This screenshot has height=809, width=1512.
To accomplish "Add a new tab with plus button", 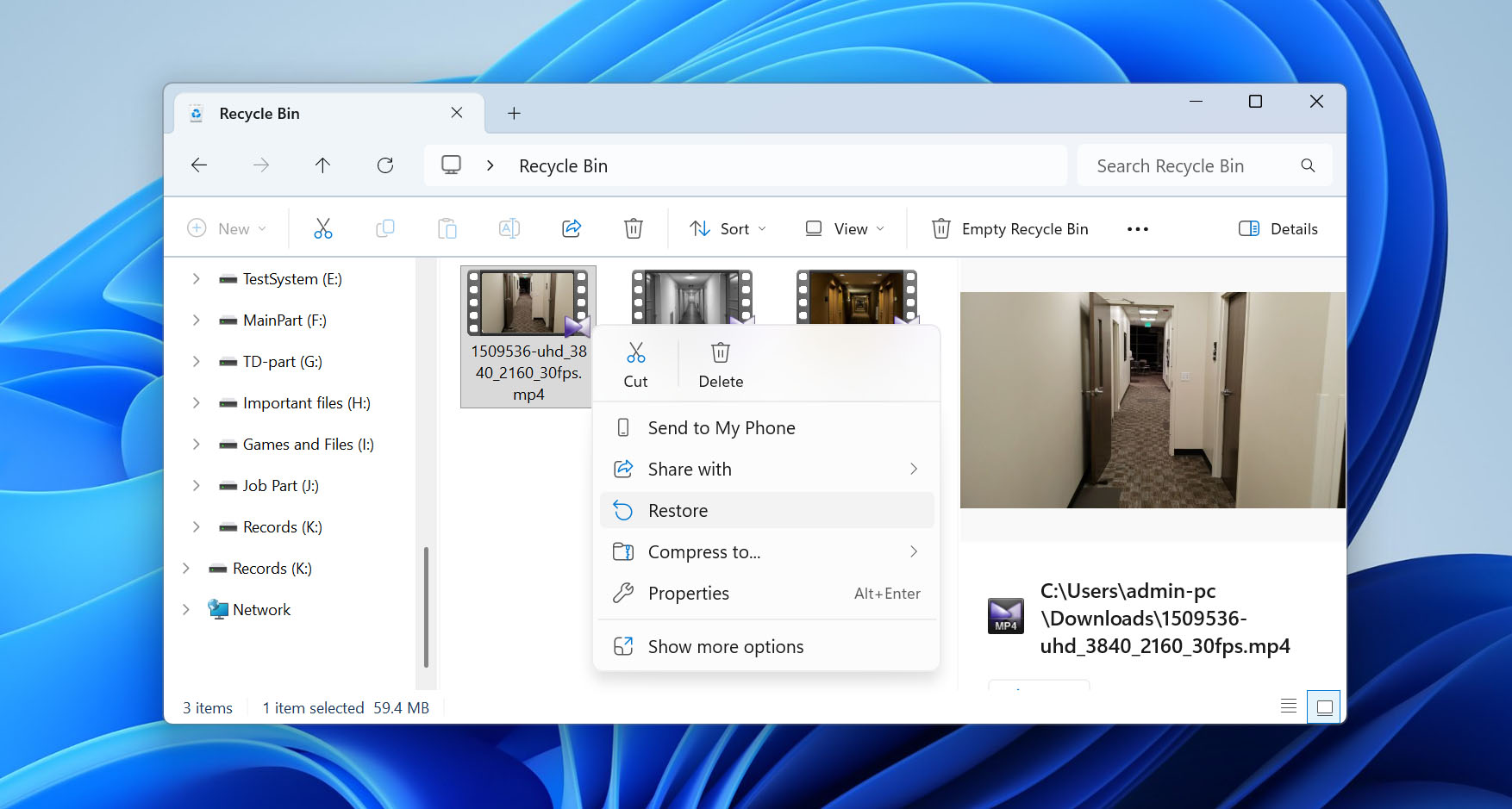I will click(x=514, y=114).
